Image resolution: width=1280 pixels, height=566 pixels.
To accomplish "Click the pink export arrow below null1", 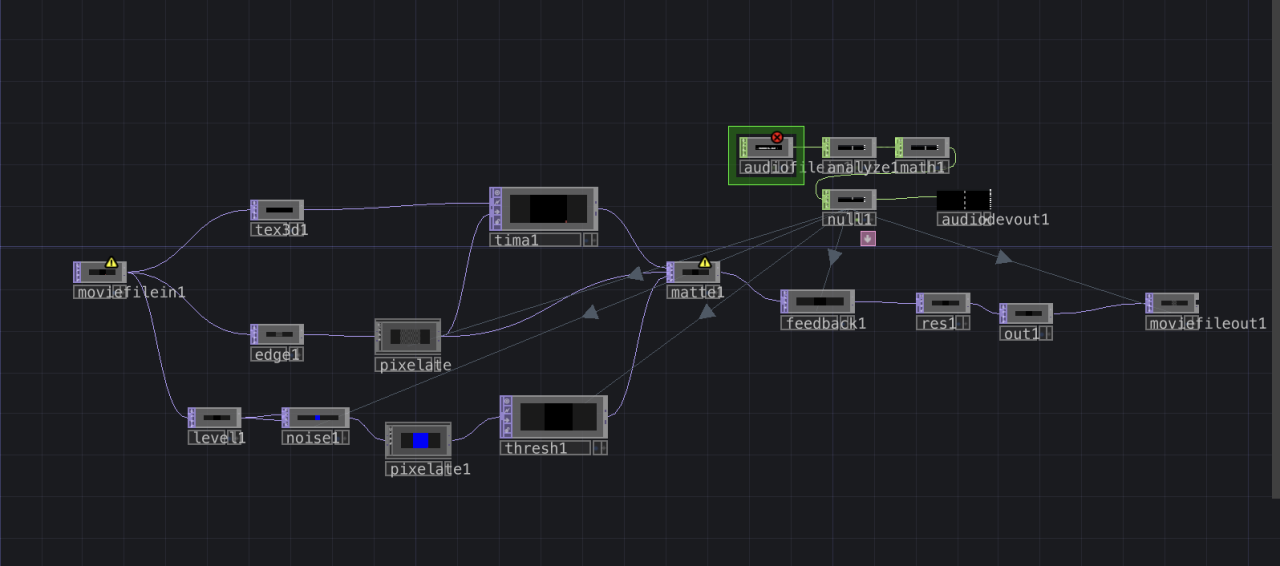I will coord(867,238).
